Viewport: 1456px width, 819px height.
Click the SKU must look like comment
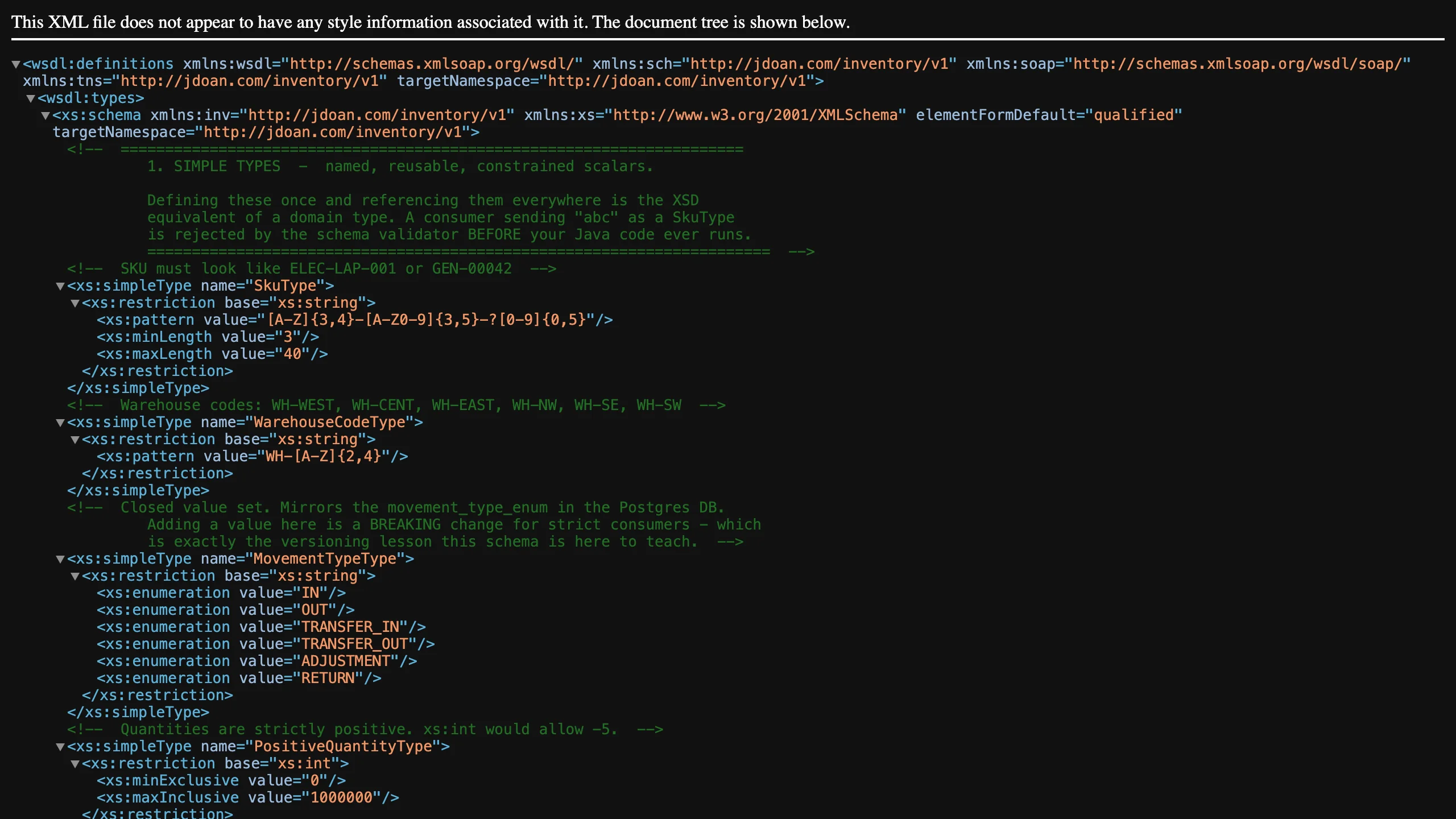coord(312,268)
